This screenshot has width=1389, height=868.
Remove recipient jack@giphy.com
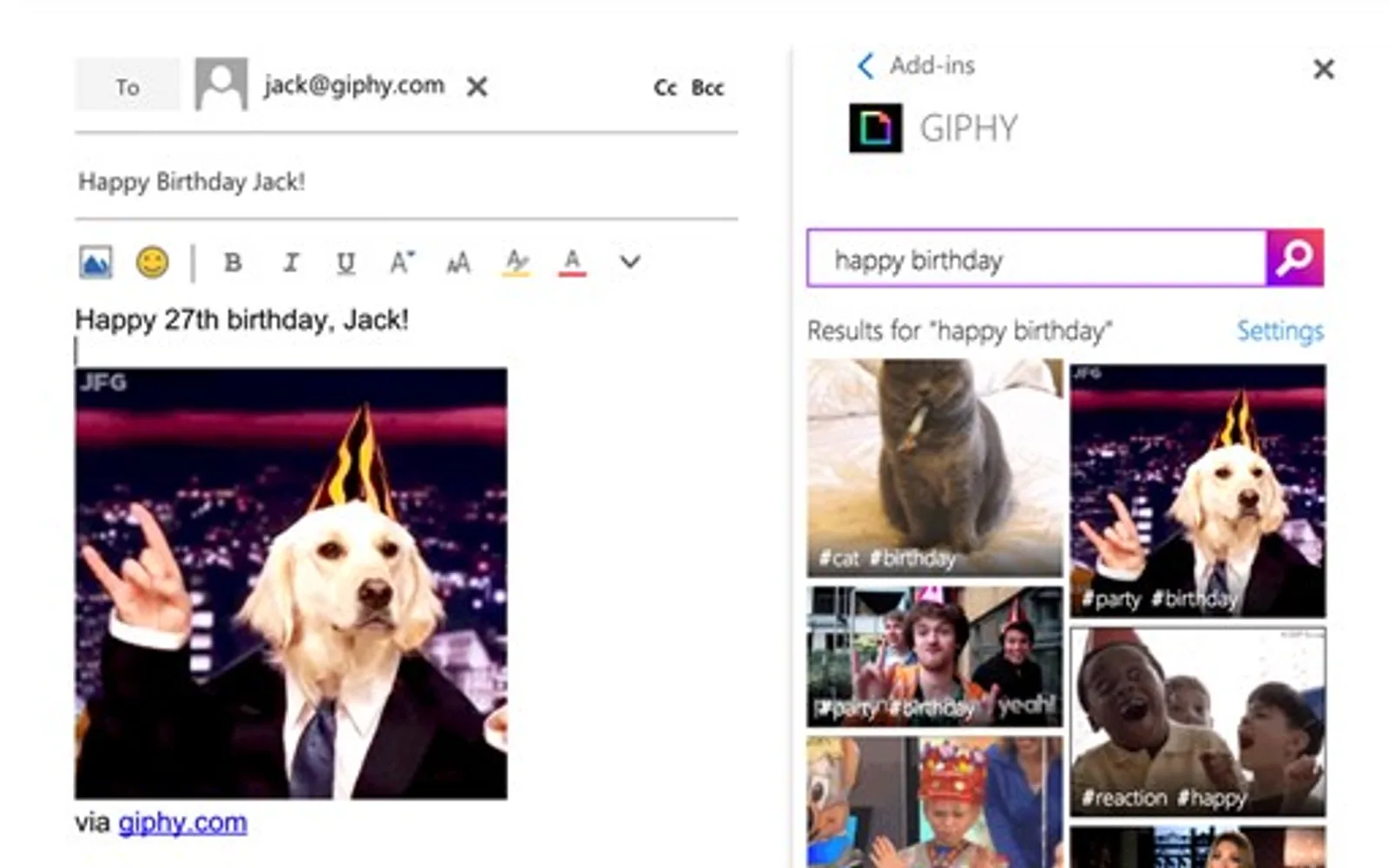[x=477, y=86]
